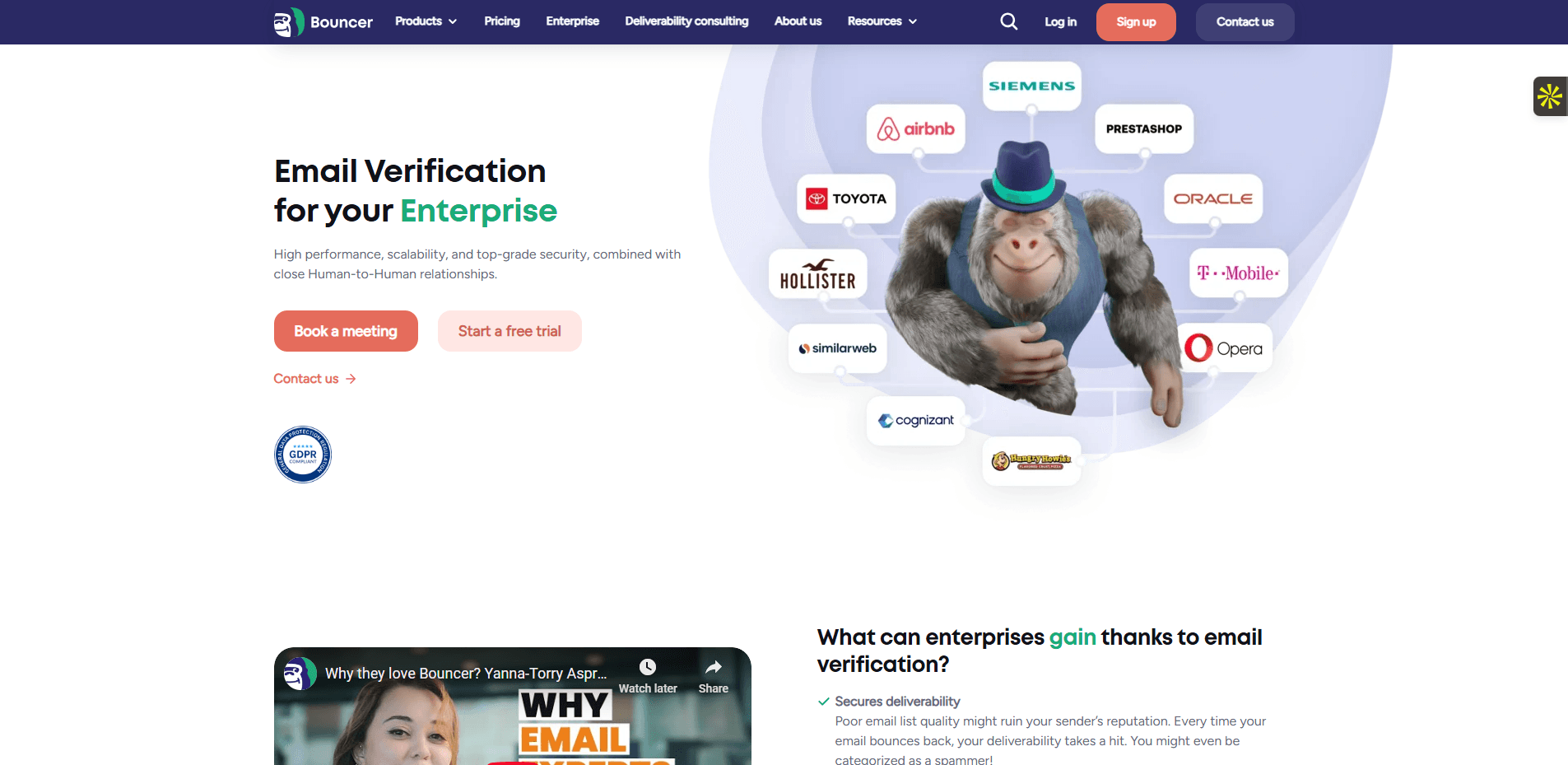This screenshot has width=1568, height=765.
Task: Open the Pricing menu item
Action: point(502,21)
